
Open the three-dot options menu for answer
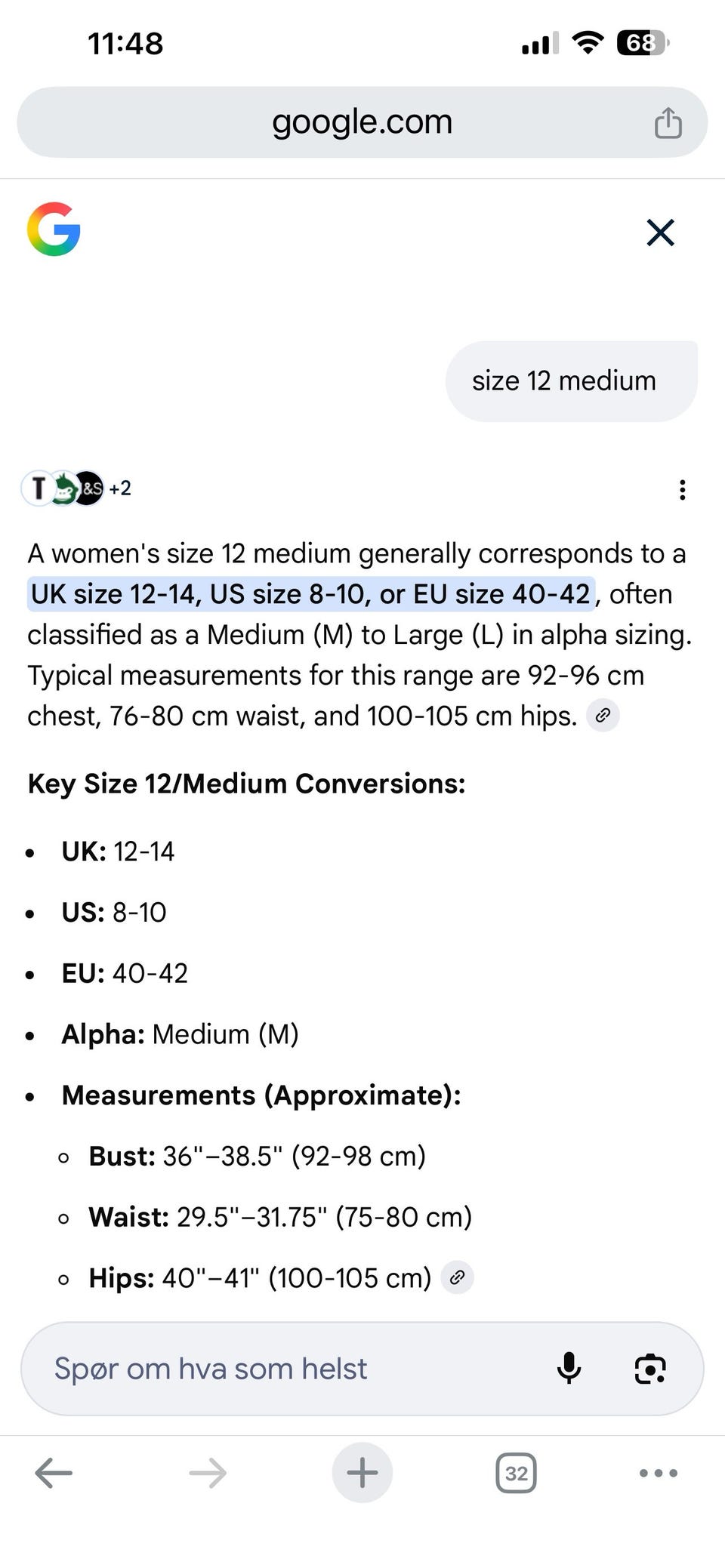point(682,490)
